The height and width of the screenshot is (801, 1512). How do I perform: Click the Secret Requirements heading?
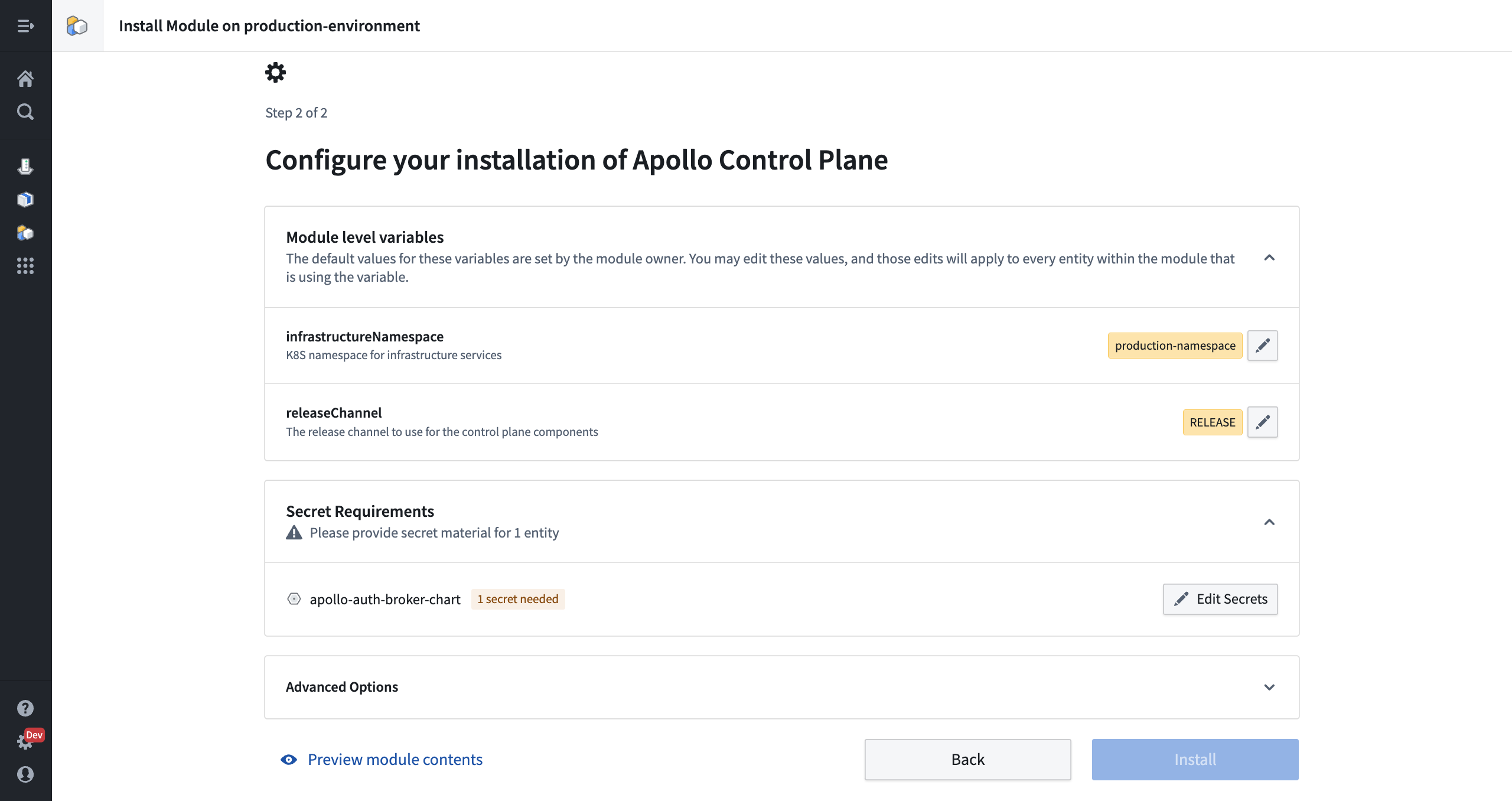(360, 511)
